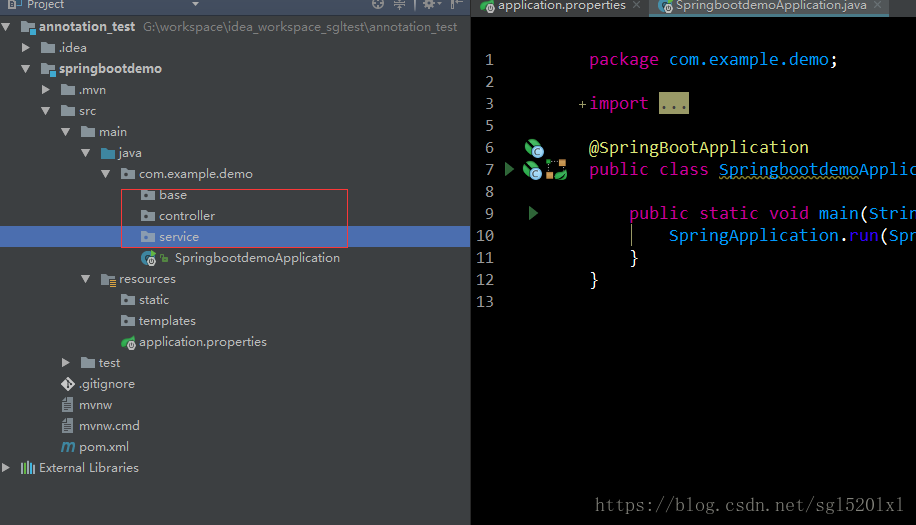Close the SpringbootdemoApplication.java tab
The height and width of the screenshot is (525, 916).
[x=877, y=5]
